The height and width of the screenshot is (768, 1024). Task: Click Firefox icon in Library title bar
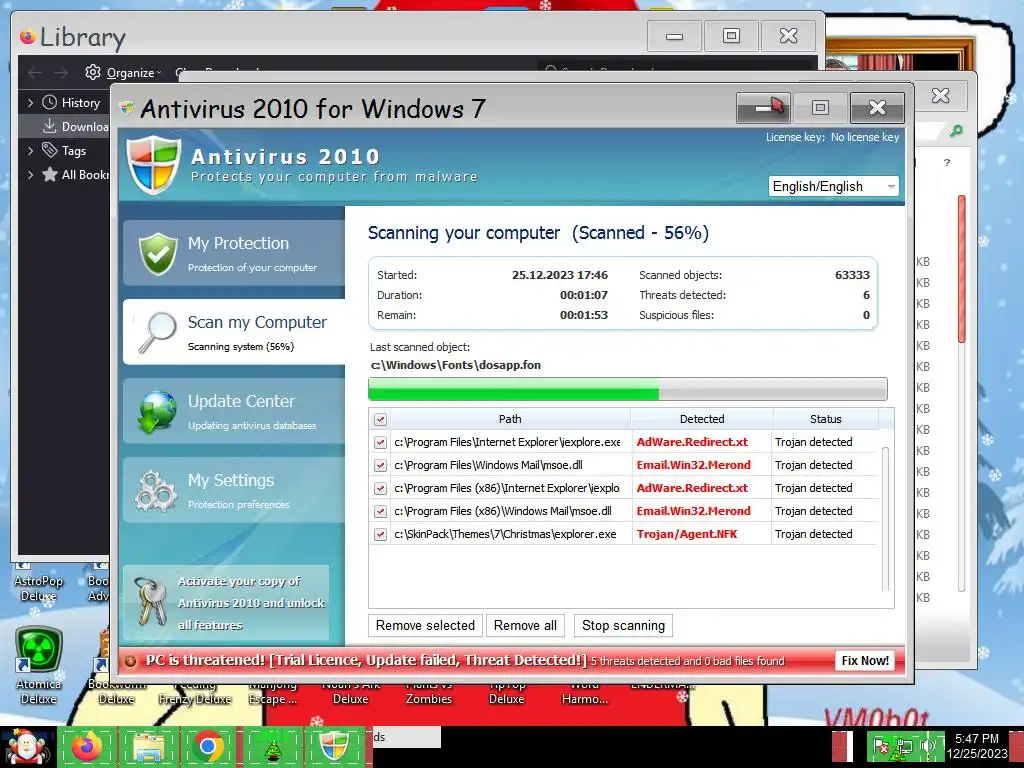tap(27, 37)
